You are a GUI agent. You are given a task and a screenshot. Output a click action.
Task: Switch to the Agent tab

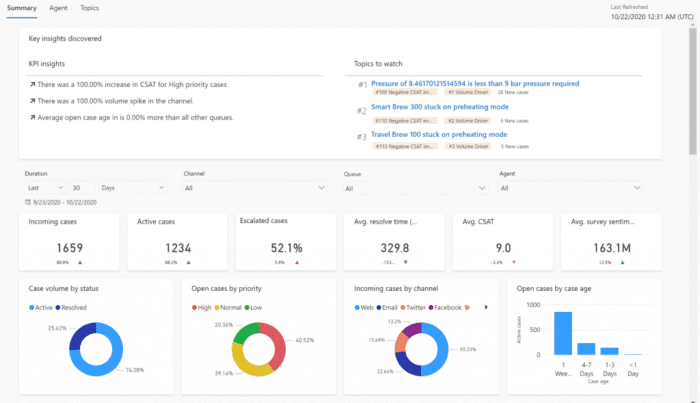(58, 8)
